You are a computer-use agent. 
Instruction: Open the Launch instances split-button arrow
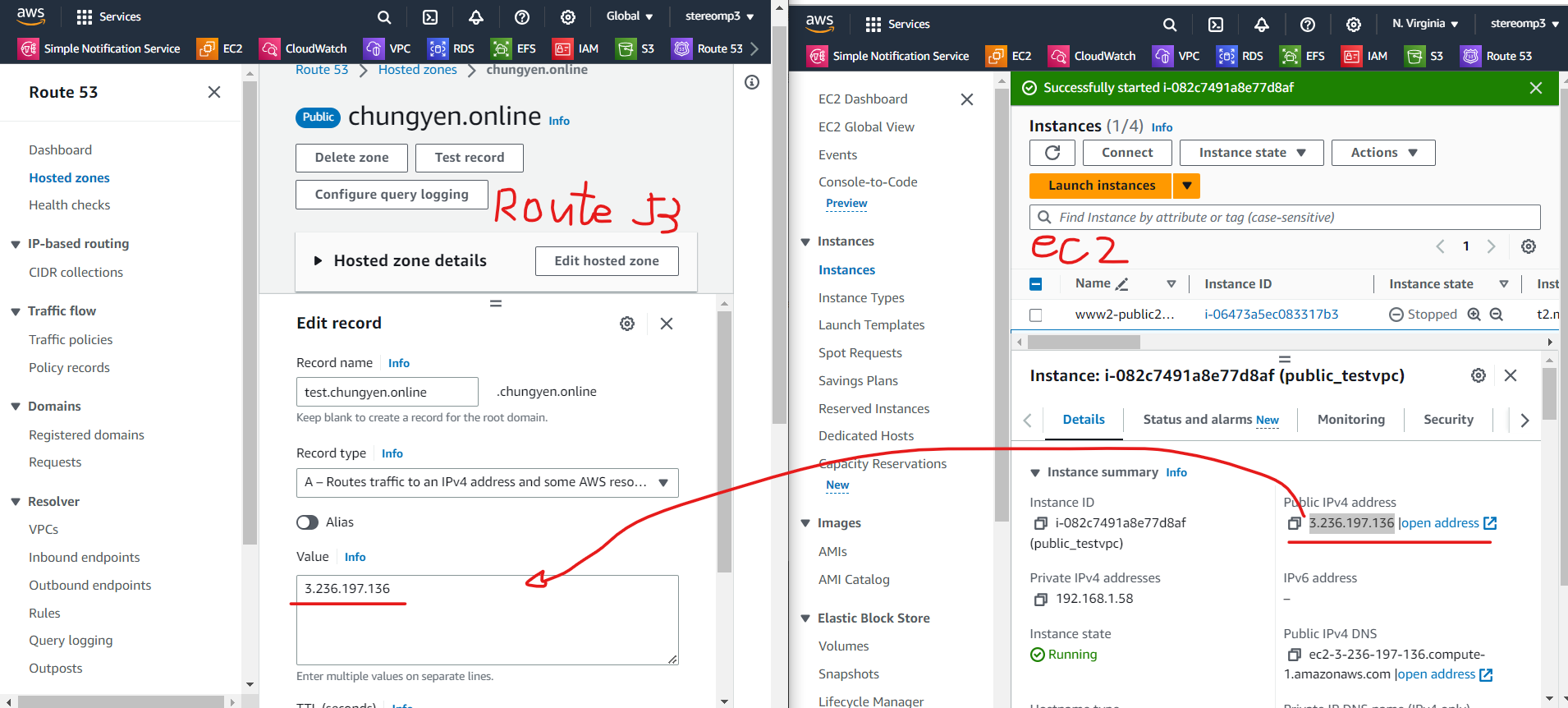pyautogui.click(x=1187, y=186)
